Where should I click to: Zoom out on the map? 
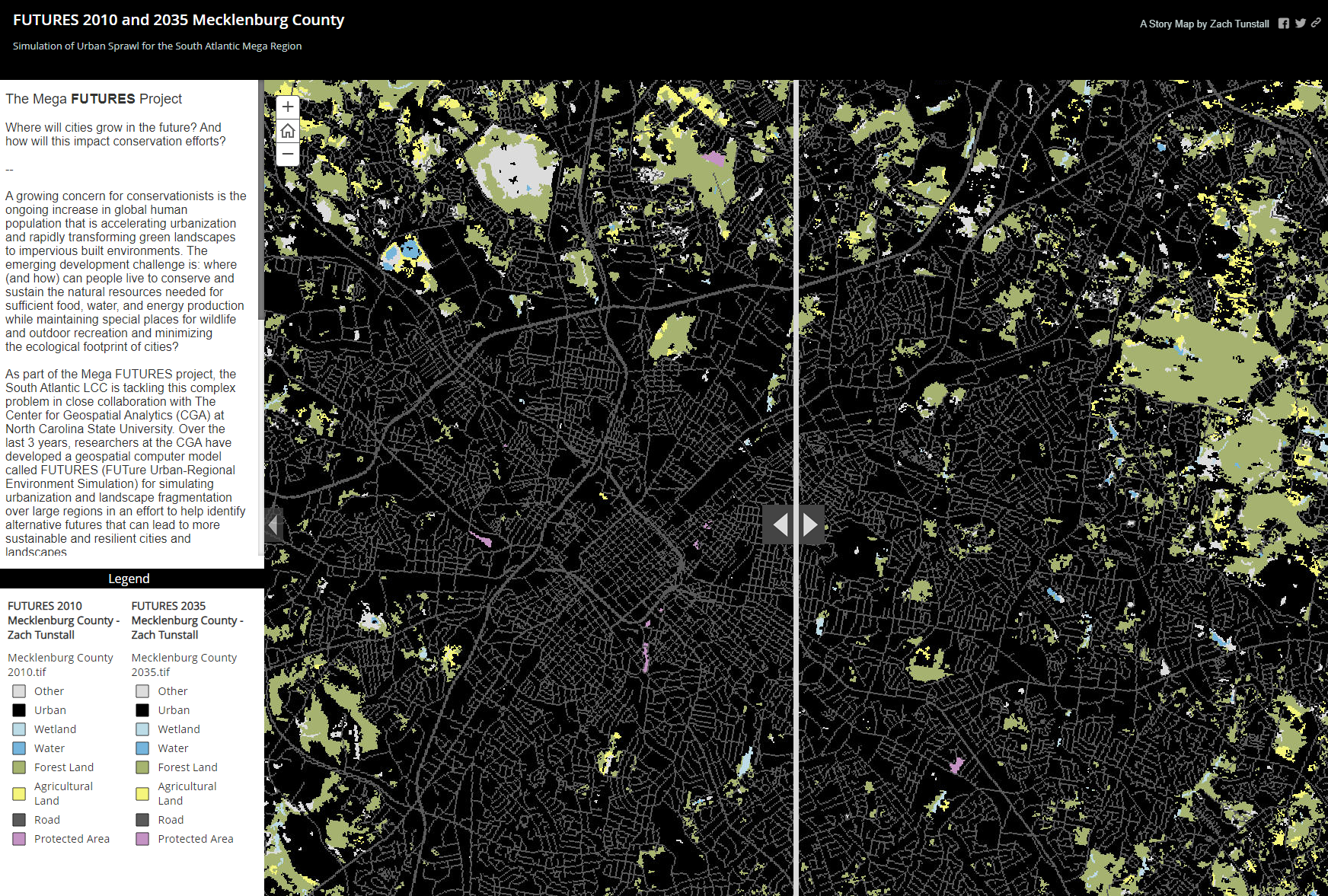click(x=287, y=155)
